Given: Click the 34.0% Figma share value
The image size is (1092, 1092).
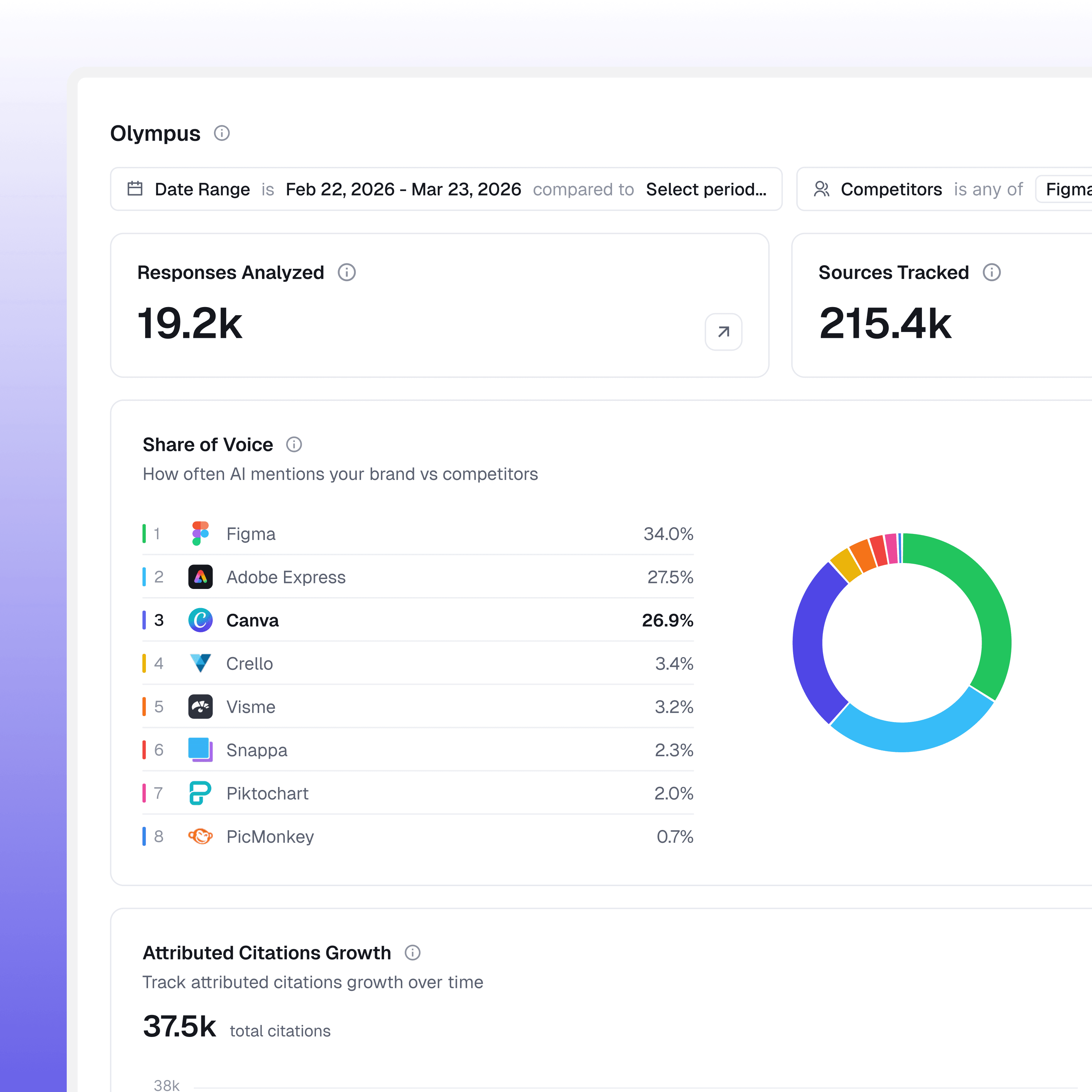Looking at the screenshot, I should tap(668, 534).
